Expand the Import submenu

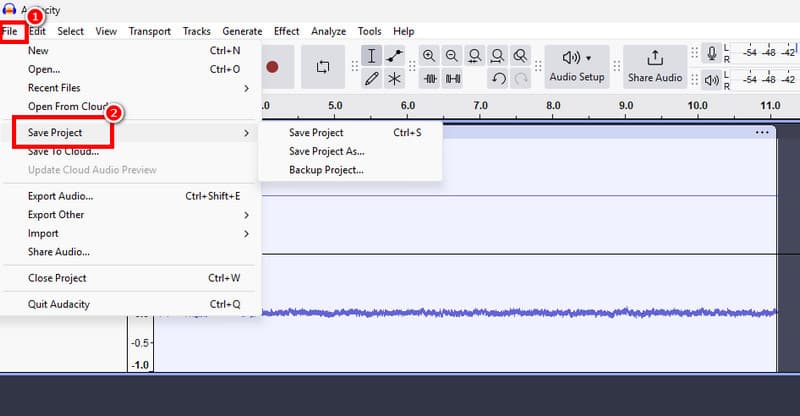(130, 233)
